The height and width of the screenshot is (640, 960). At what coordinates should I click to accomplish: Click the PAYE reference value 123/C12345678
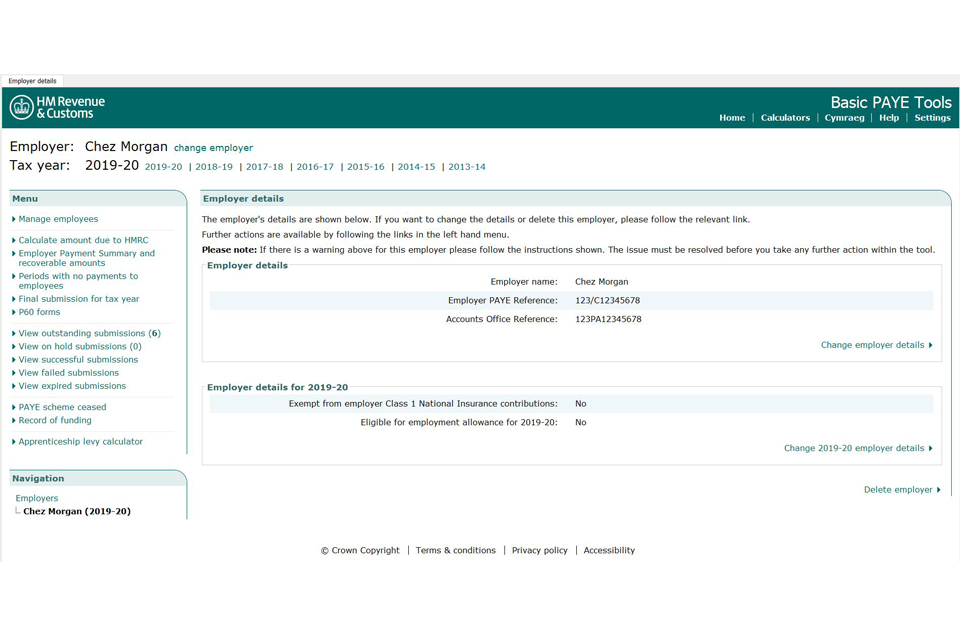pyautogui.click(x=607, y=300)
